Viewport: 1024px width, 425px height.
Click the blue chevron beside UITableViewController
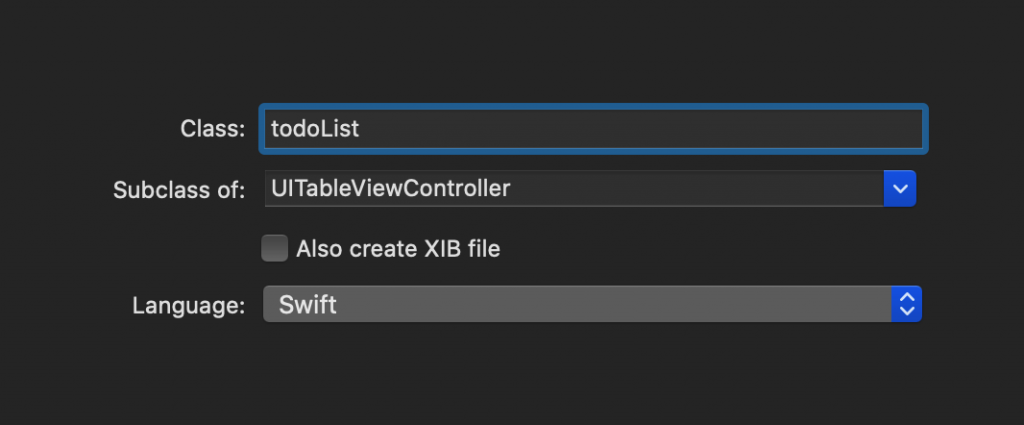pyautogui.click(x=900, y=188)
